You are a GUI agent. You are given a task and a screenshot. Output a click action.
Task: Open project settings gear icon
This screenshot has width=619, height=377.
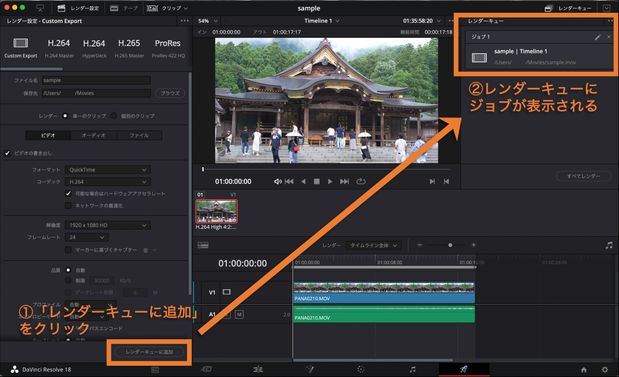click(604, 369)
